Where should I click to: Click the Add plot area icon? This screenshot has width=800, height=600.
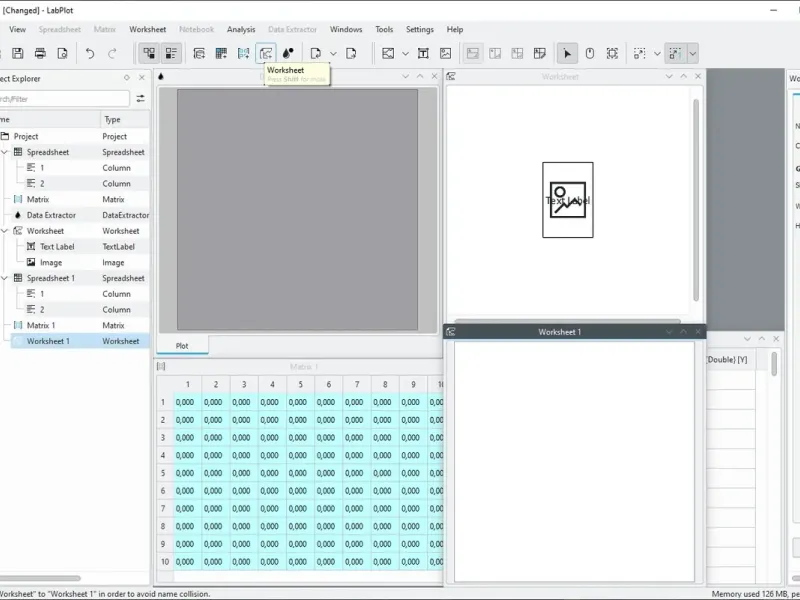tap(388, 54)
